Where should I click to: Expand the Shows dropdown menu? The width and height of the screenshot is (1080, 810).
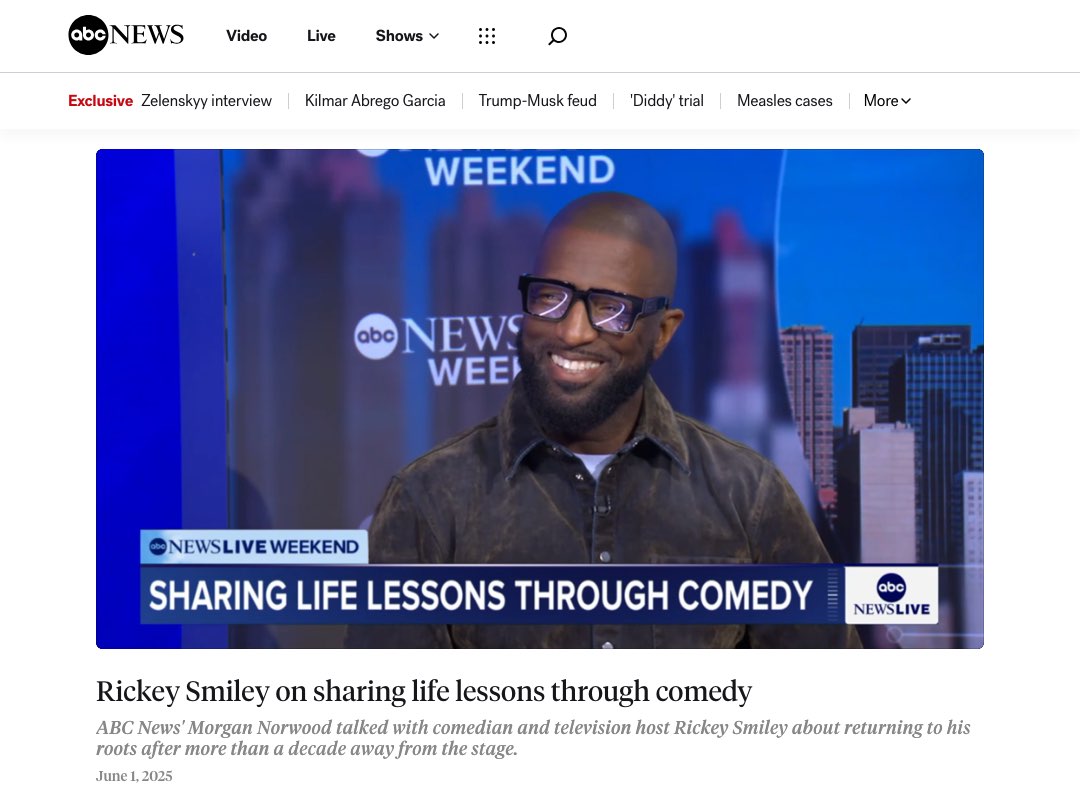point(407,36)
